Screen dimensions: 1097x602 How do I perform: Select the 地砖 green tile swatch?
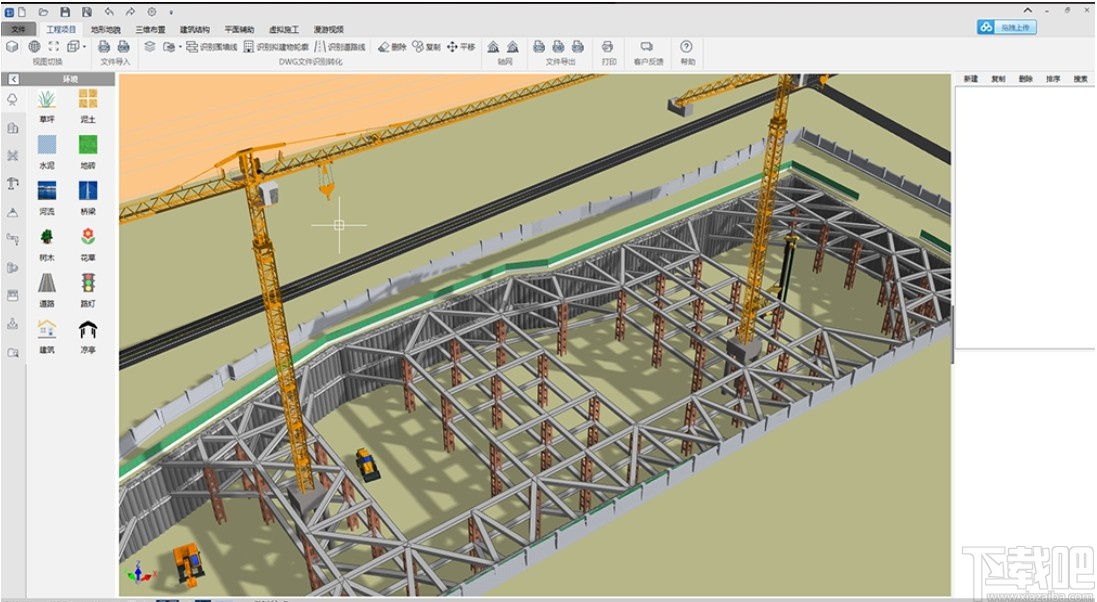click(88, 145)
